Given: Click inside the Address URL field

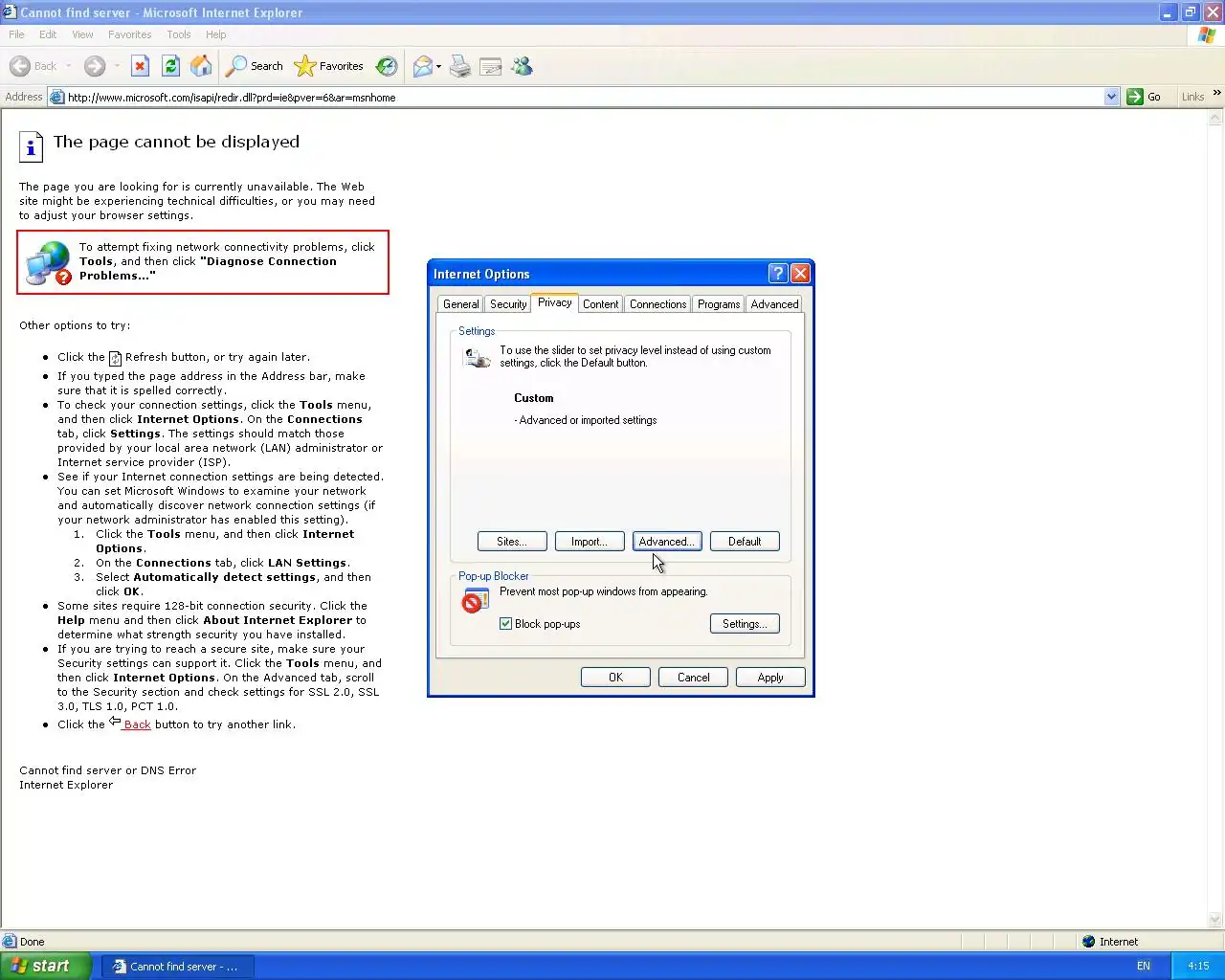Looking at the screenshot, I should tap(584, 97).
